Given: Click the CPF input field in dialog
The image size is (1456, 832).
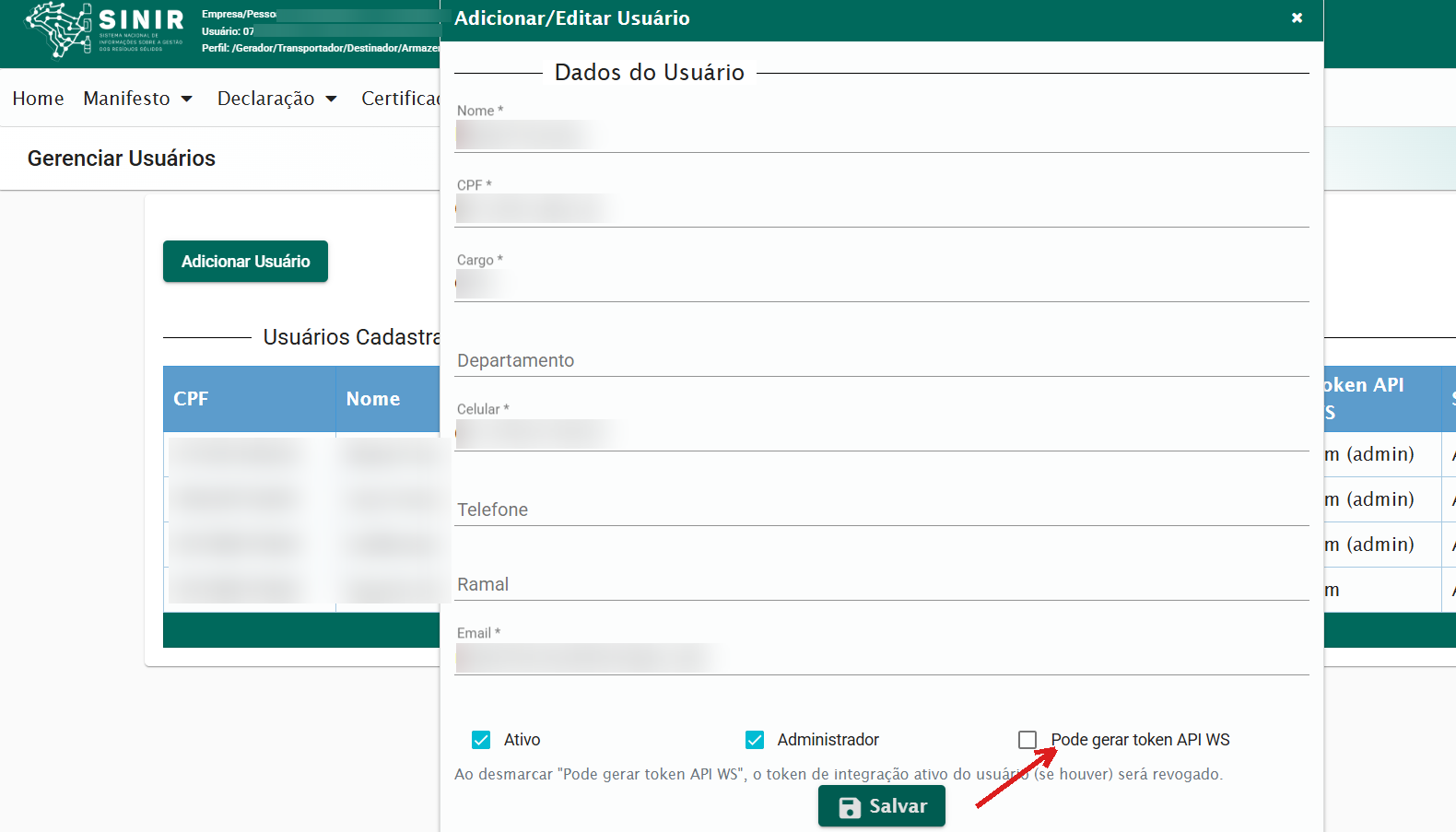Looking at the screenshot, I should (x=882, y=210).
